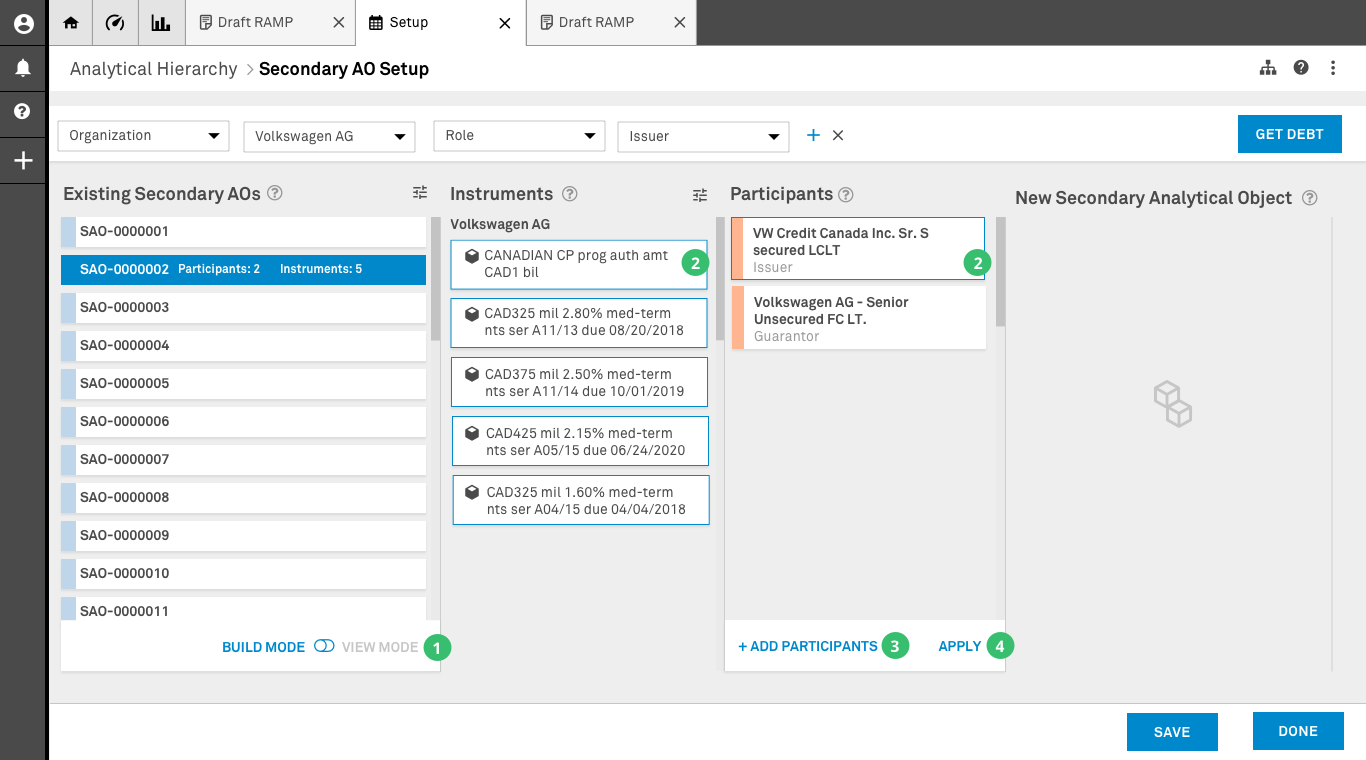This screenshot has height=760, width=1366.
Task: Select the gauge/dashboard icon near the tabs
Action: point(115,22)
